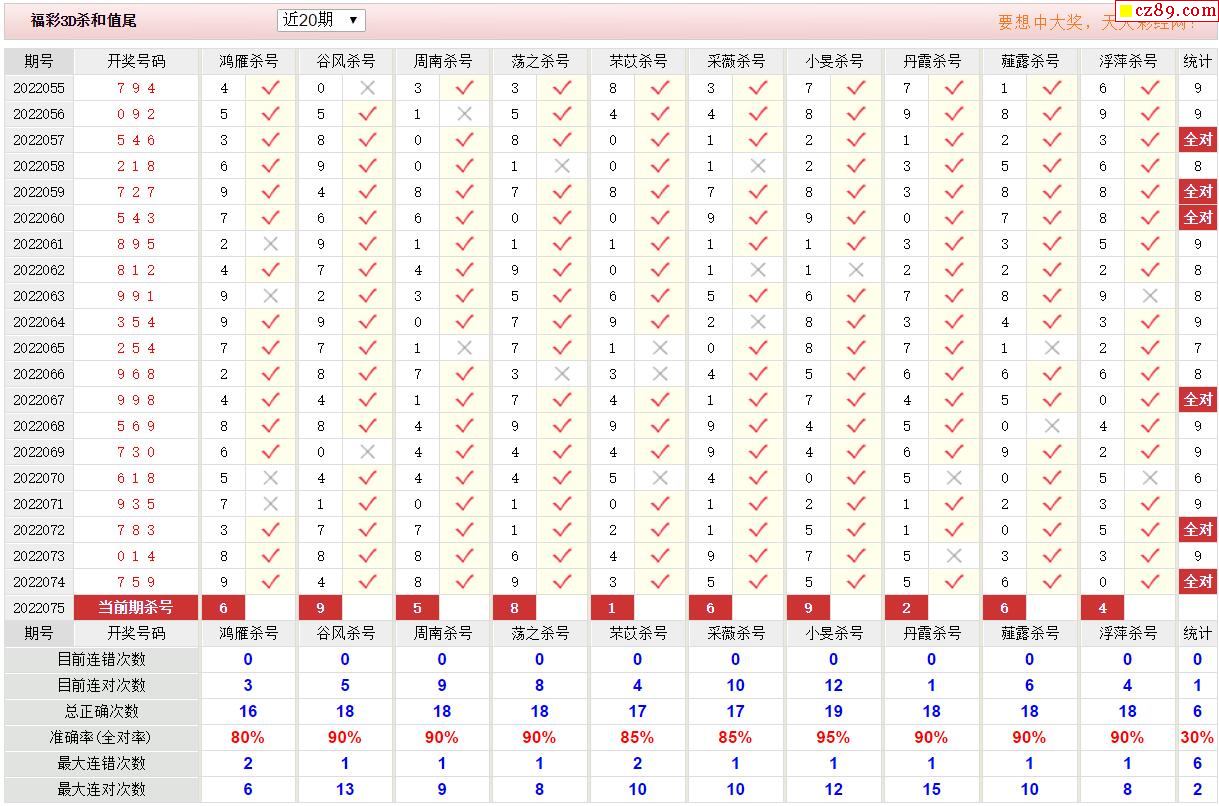Screen dimensions: 1219x806
Task: Click the check mark for 浮萍杀号 in row 2022074
Action: coord(1150,582)
